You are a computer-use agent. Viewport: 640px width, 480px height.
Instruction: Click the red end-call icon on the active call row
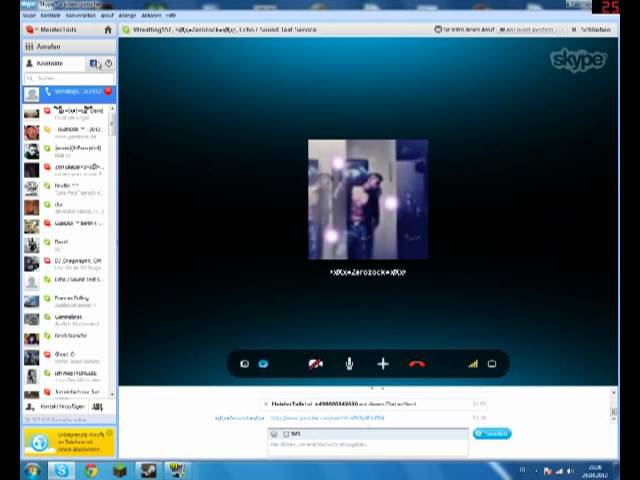point(108,91)
